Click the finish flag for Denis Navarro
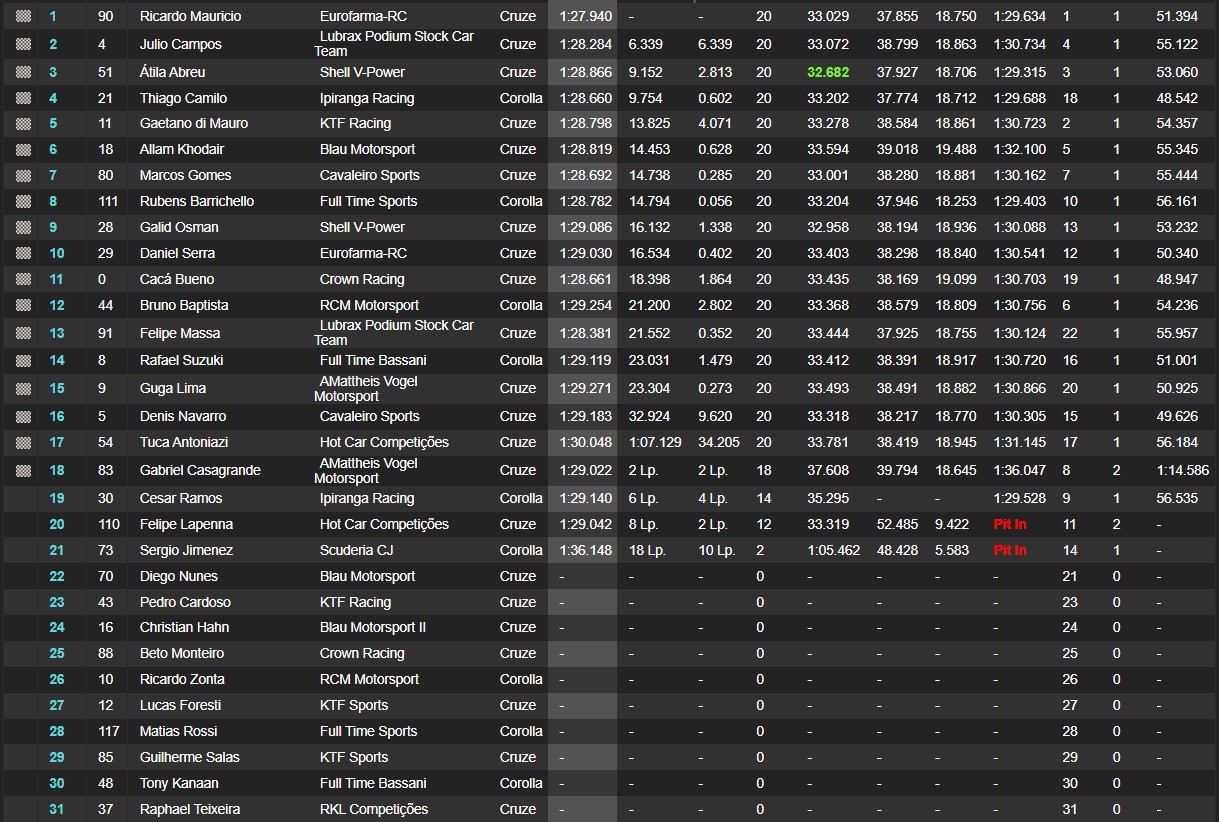Screen dimensions: 1219x822 24,416
